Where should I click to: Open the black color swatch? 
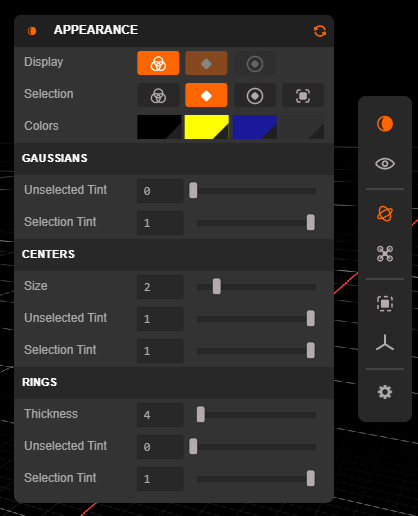(x=159, y=127)
